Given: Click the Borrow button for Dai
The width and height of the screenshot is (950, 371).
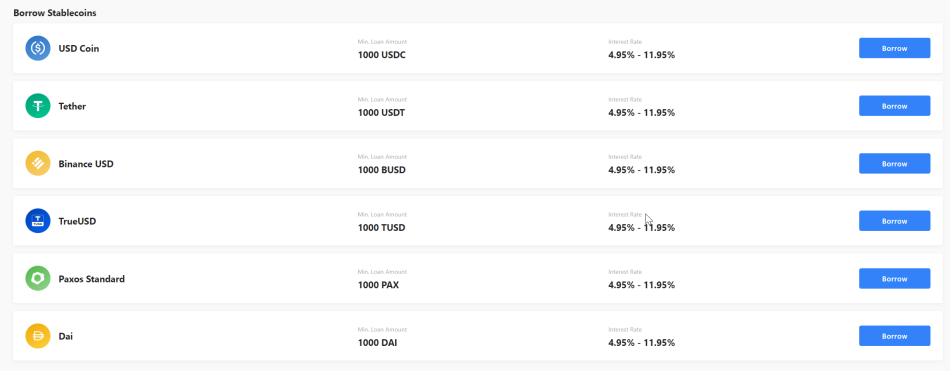Looking at the screenshot, I should coord(894,336).
